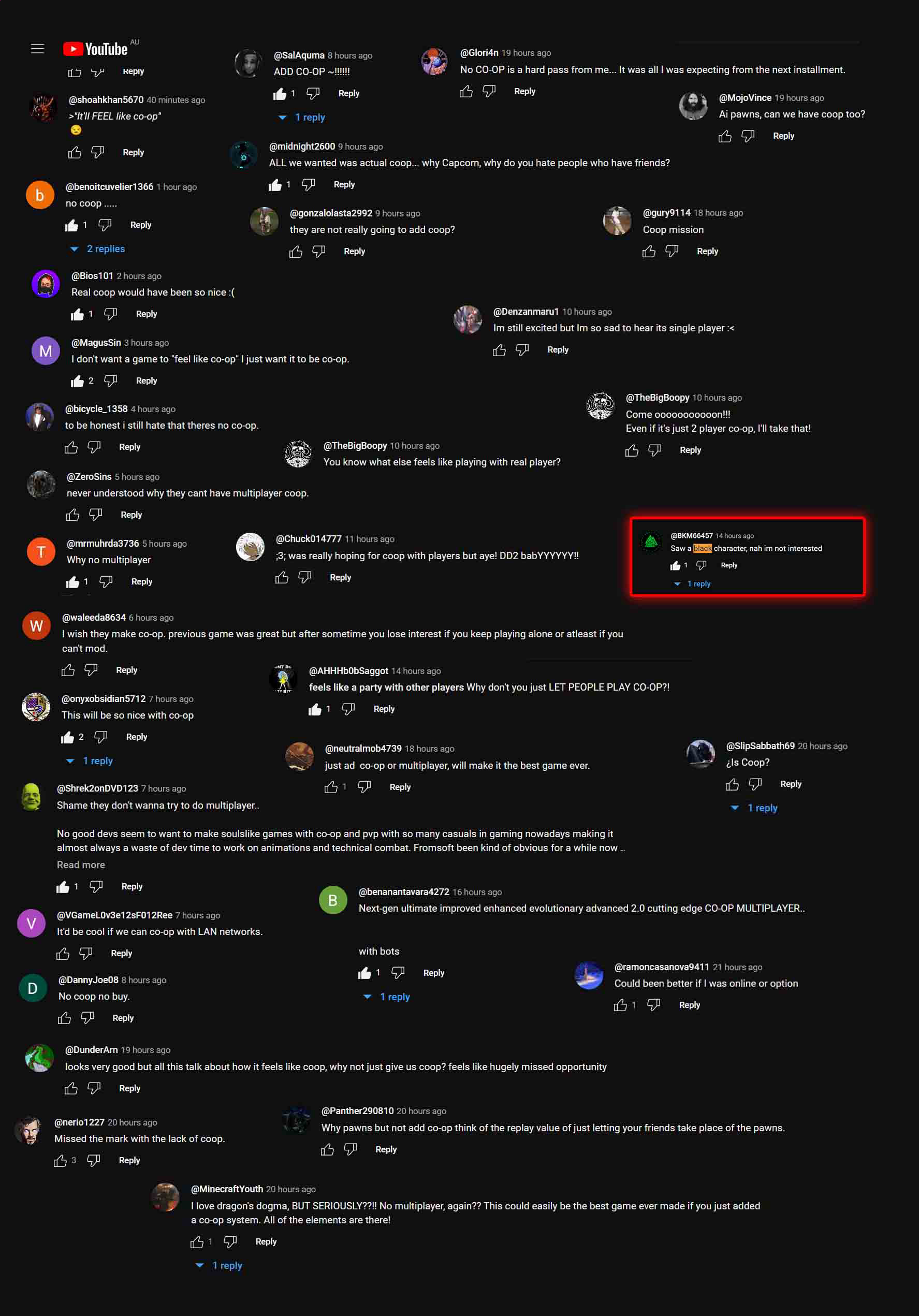Dislike @MojoVince's AI pawns comment
919x1316 pixels.
pos(748,136)
